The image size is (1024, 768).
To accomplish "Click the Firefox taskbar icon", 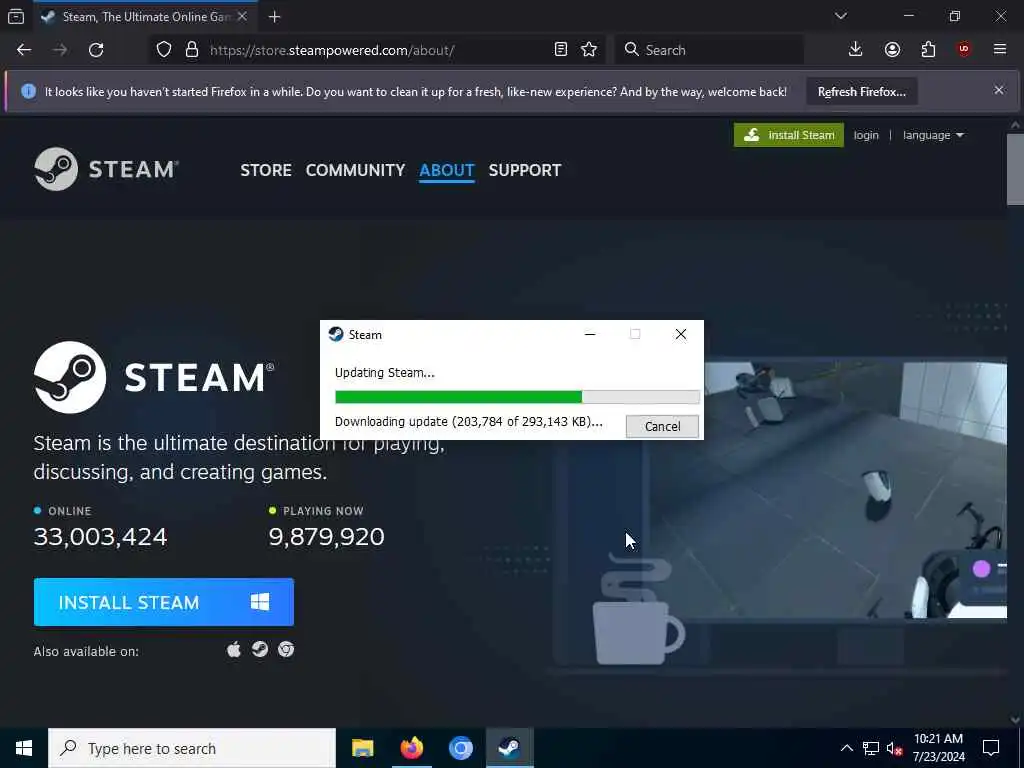I will click(x=411, y=748).
